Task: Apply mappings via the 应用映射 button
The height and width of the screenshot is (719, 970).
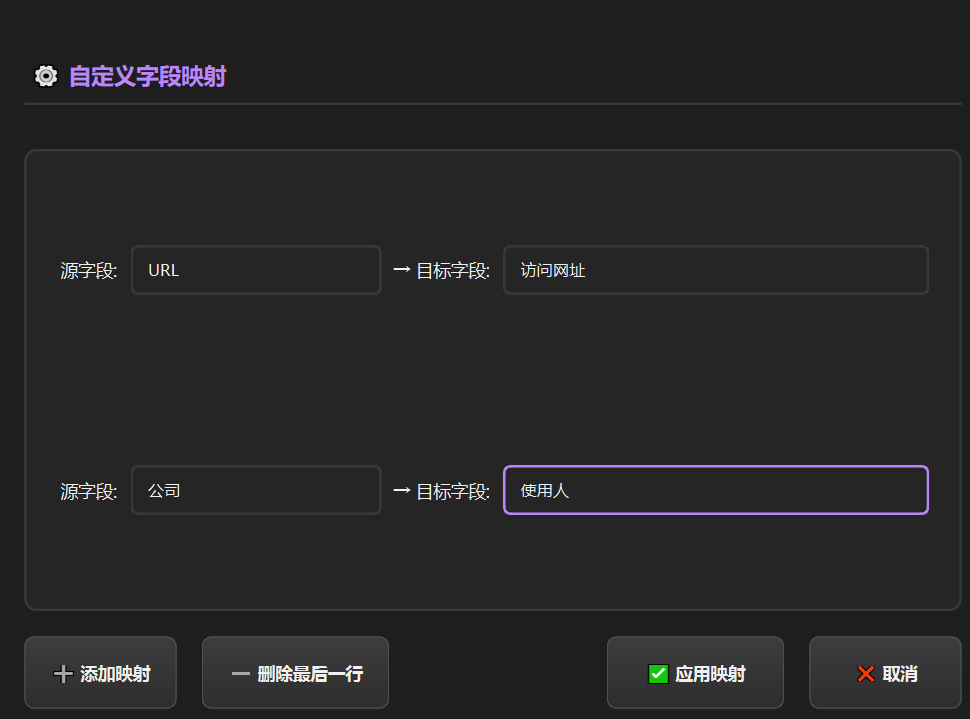Action: pos(695,673)
